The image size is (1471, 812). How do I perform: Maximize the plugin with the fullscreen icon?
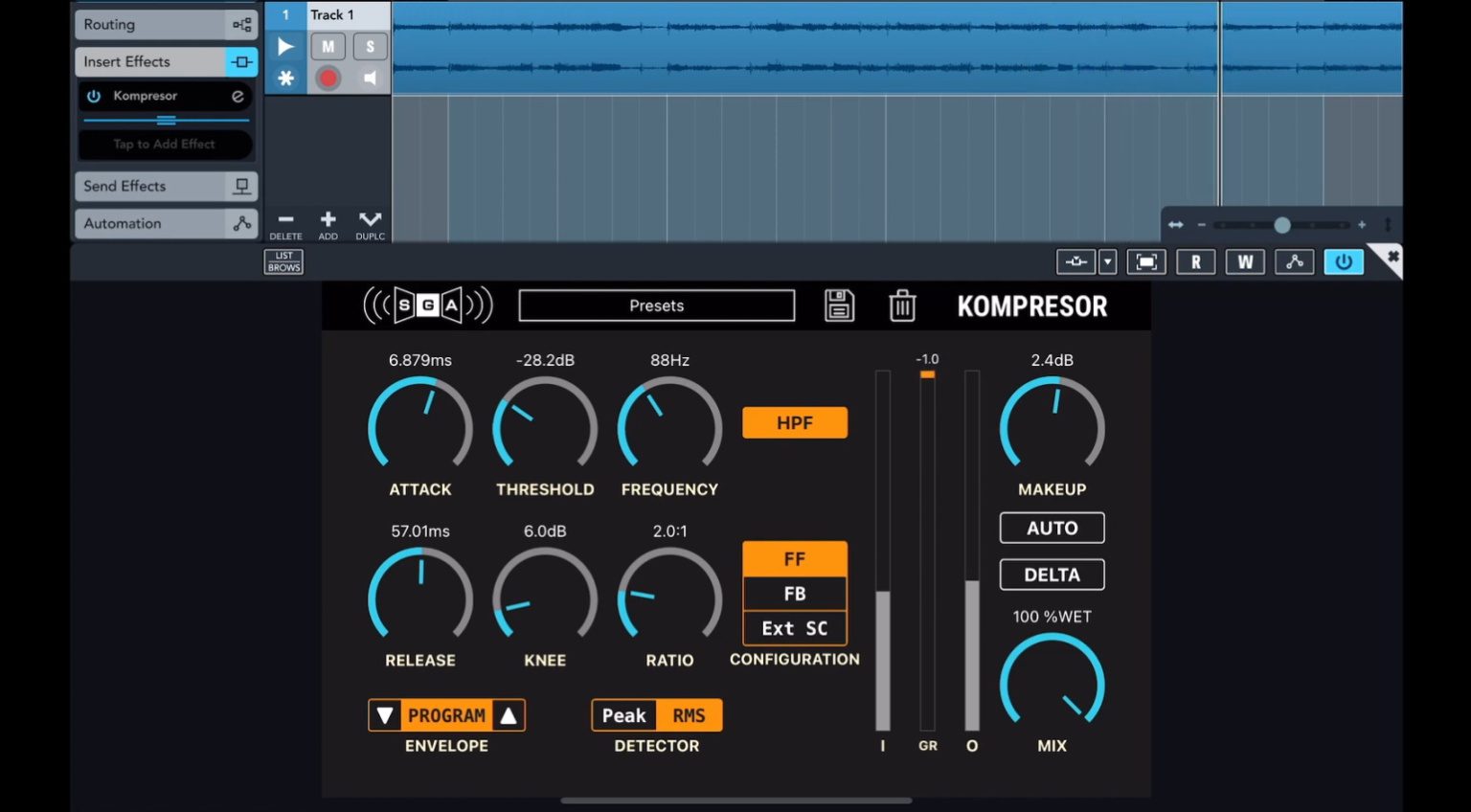click(1146, 261)
